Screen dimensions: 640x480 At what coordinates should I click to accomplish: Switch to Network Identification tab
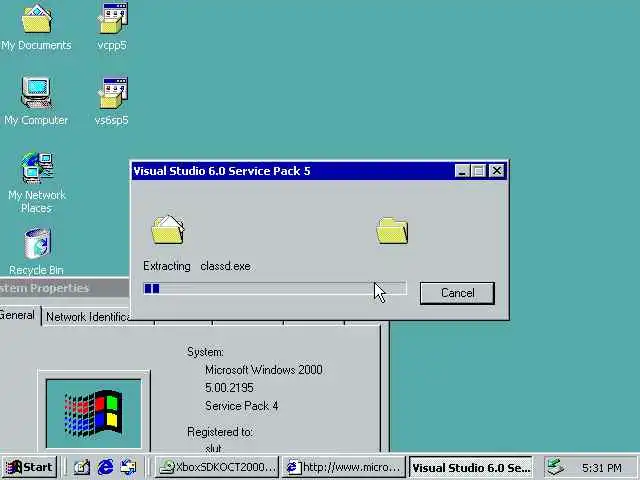point(87,317)
